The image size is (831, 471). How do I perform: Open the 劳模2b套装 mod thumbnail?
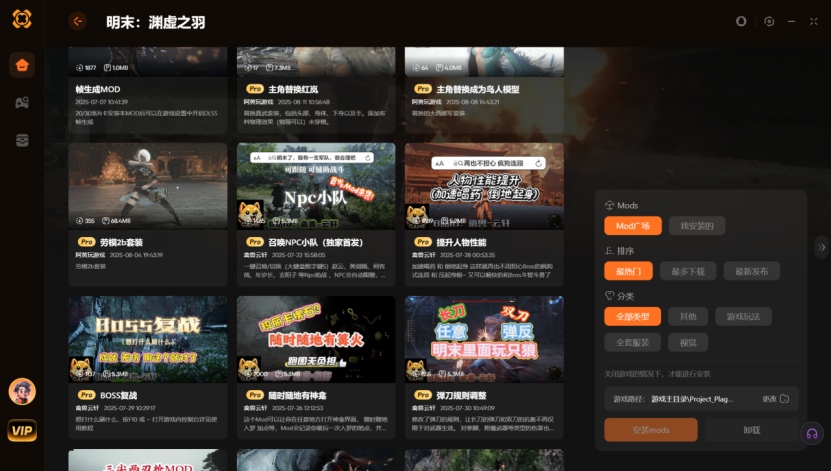pyautogui.click(x=148, y=186)
